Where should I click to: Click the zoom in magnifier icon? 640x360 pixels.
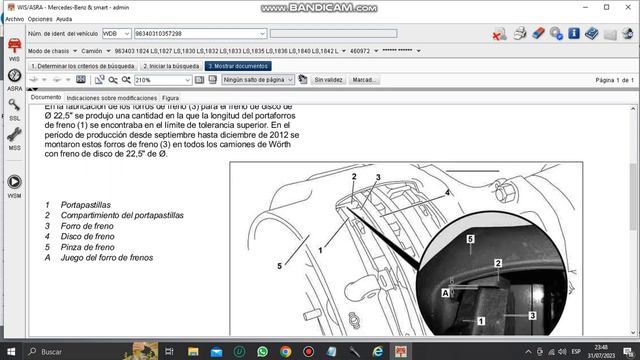(126, 80)
